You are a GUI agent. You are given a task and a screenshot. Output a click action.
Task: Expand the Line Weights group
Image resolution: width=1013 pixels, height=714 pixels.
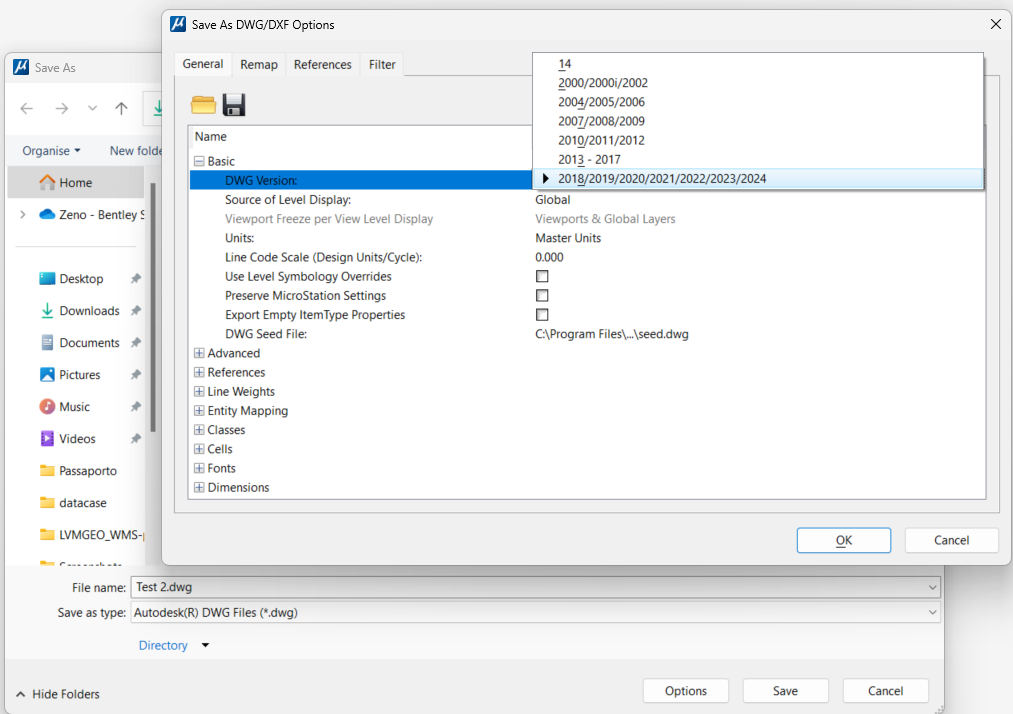pos(199,392)
